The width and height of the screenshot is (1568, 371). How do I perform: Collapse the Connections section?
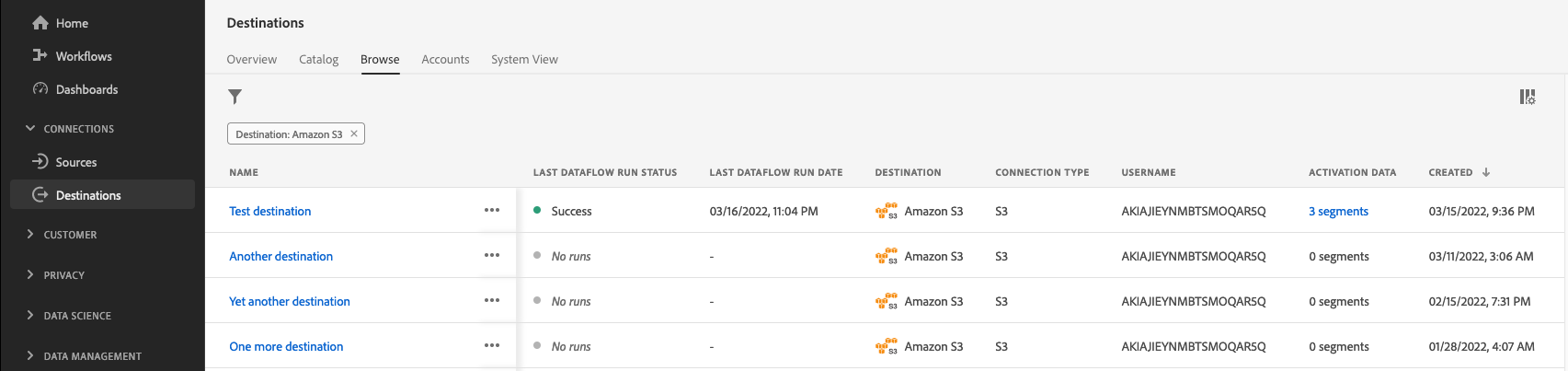(x=30, y=129)
